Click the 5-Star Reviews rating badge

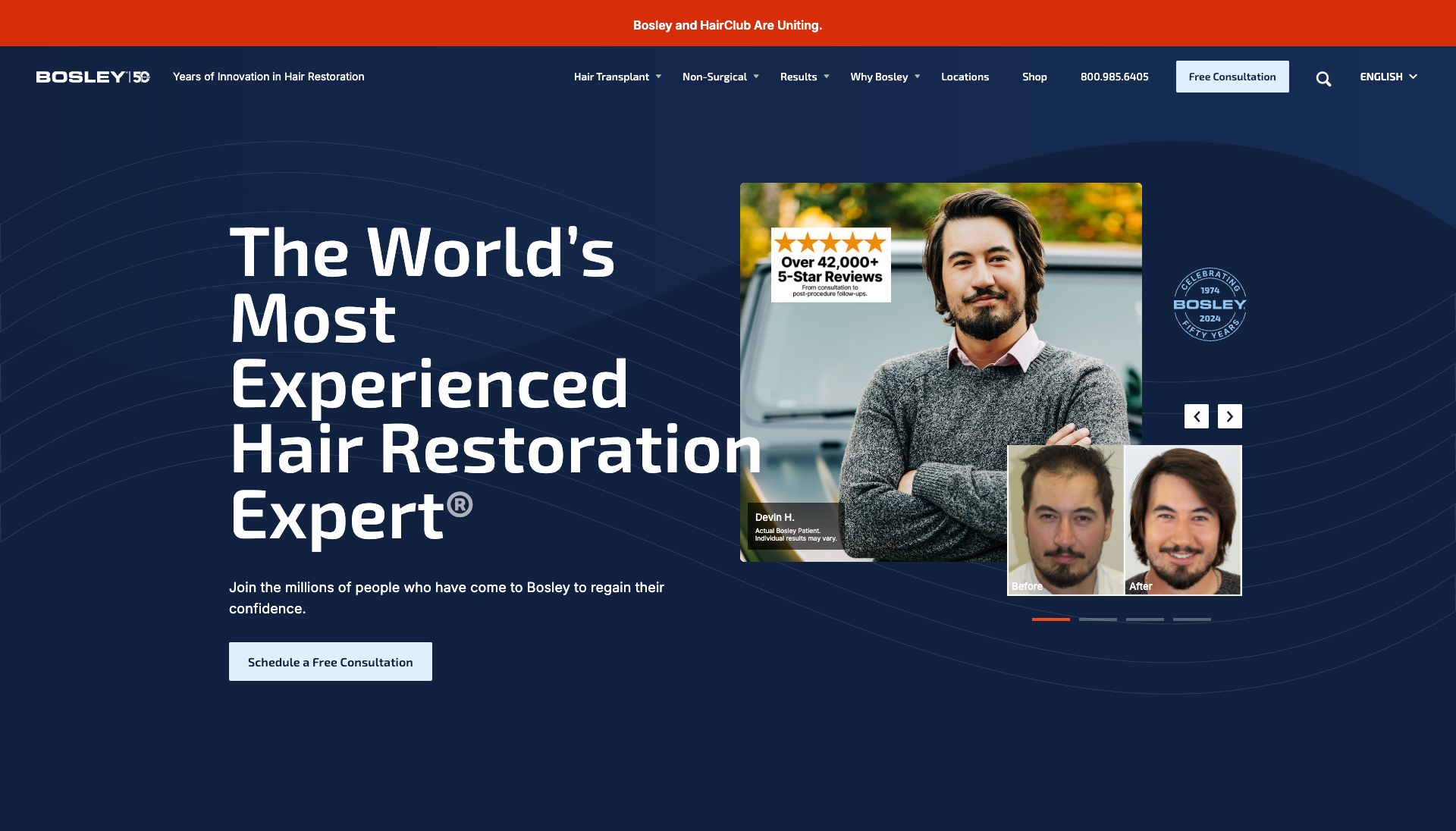pyautogui.click(x=831, y=265)
